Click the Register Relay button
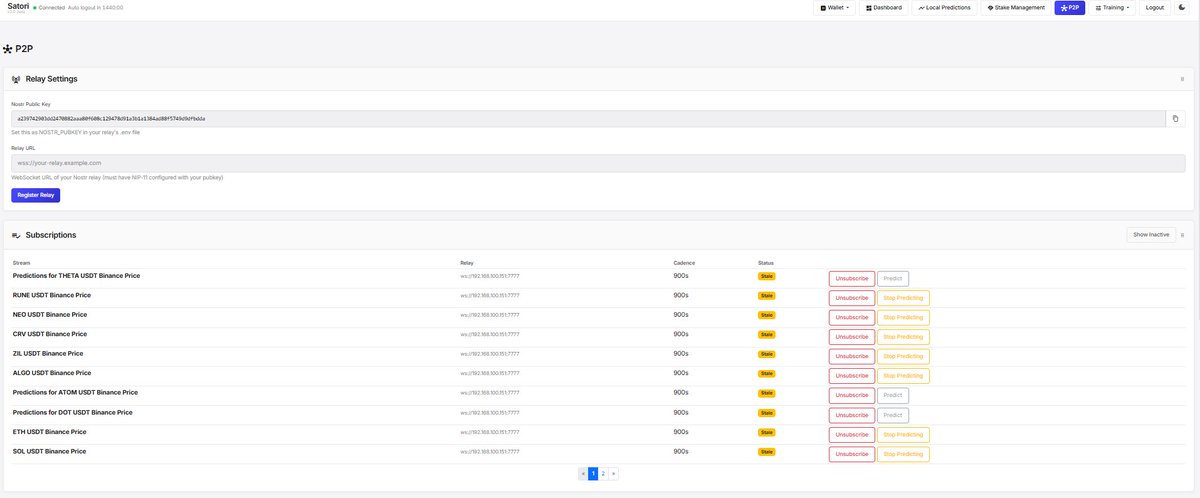The width and height of the screenshot is (1200, 498). [36, 195]
